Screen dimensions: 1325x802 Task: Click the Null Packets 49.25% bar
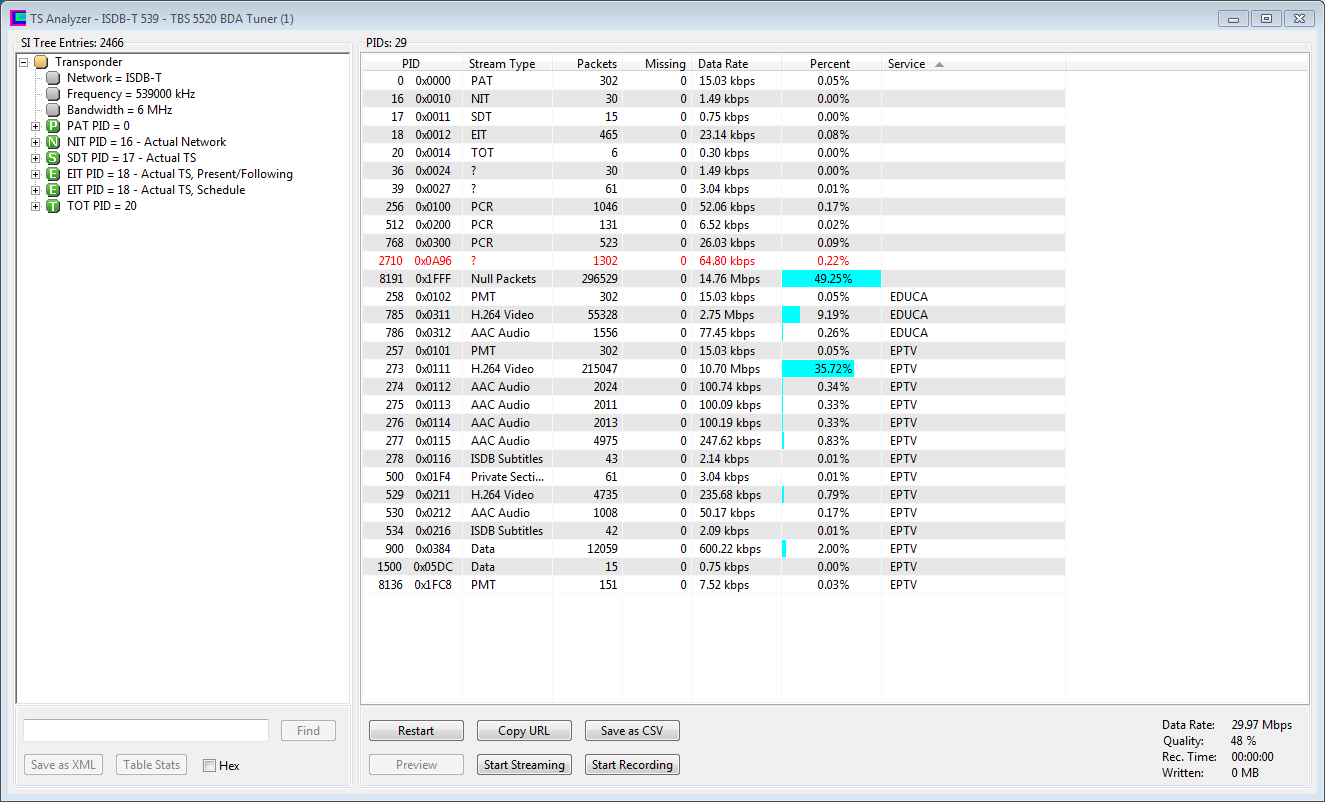click(x=831, y=279)
